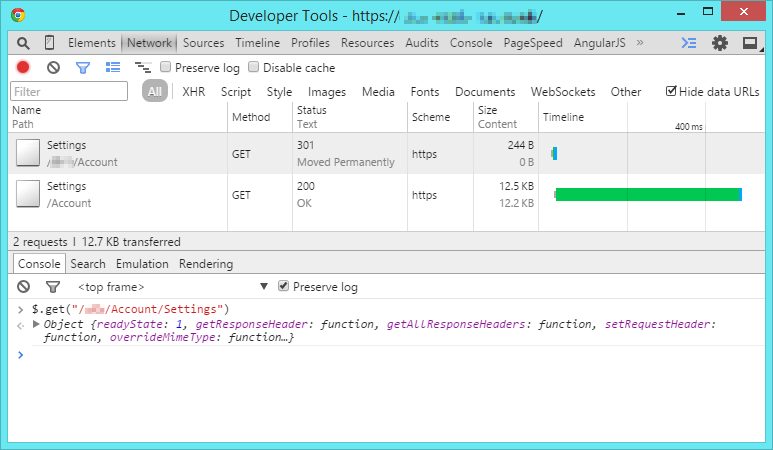Sort by the Status Text column header
Viewport: 773px width, 450px height.
pyautogui.click(x=350, y=117)
